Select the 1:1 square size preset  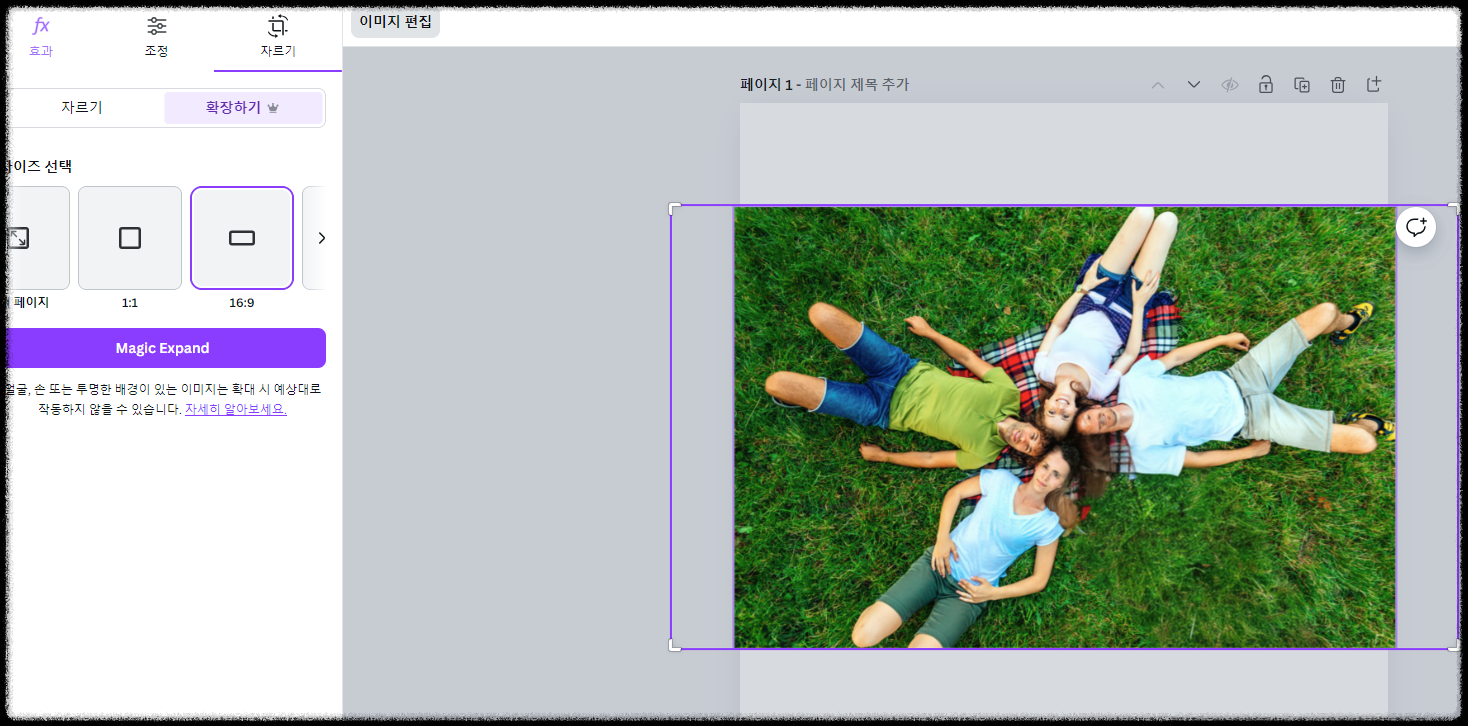pos(129,237)
